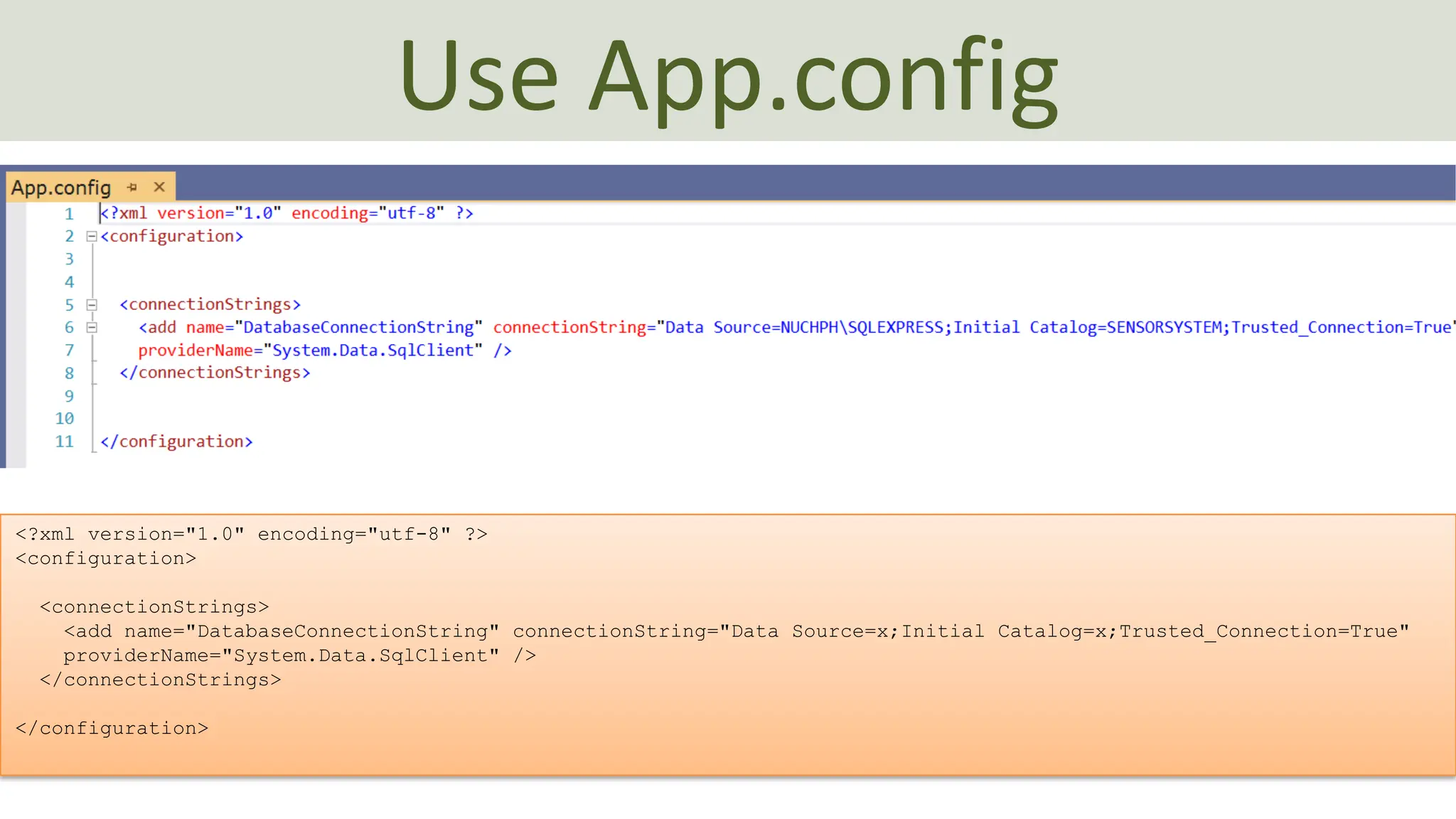Image resolution: width=1456 pixels, height=819 pixels.
Task: Click line number 3 in the gutter
Action: pyautogui.click(x=69, y=259)
